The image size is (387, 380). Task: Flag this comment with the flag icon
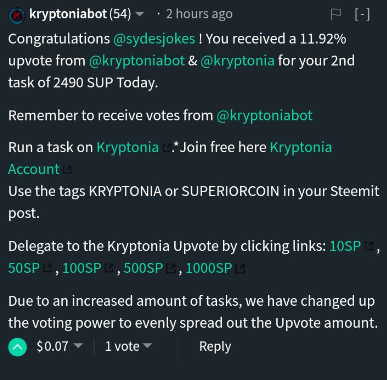(335, 14)
